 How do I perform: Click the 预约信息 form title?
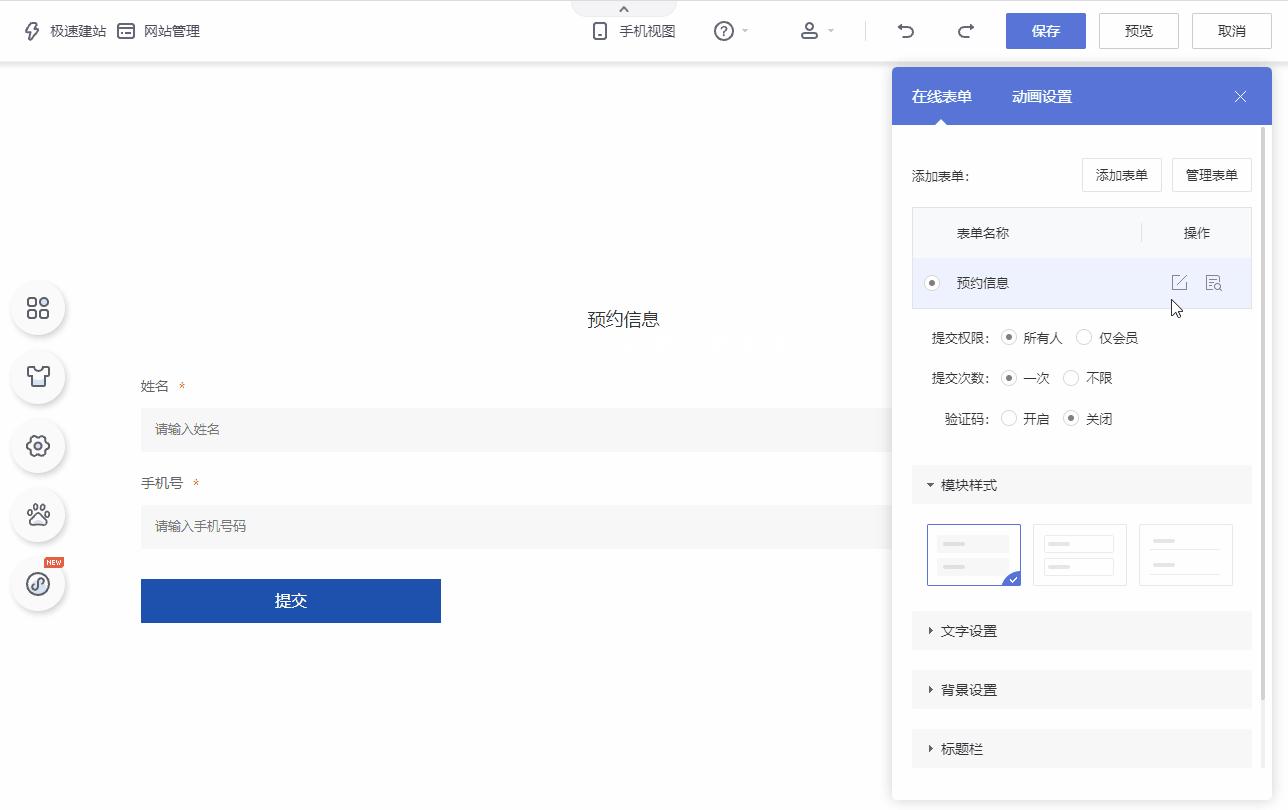623,320
